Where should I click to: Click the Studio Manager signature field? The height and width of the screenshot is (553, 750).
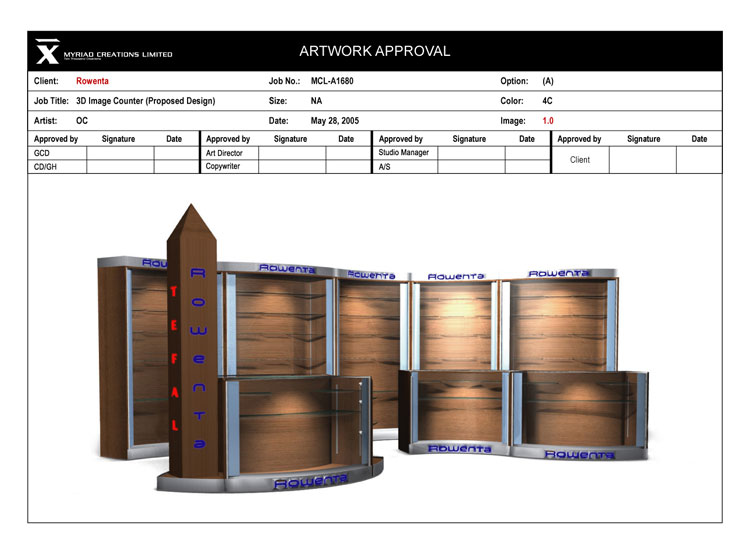tap(471, 153)
